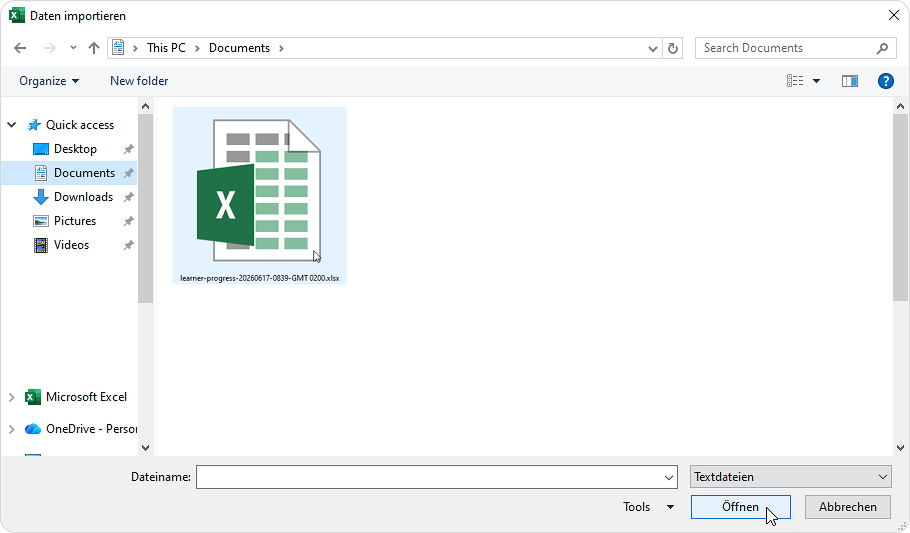Open the Help question mark
This screenshot has width=910, height=533.
[x=886, y=81]
